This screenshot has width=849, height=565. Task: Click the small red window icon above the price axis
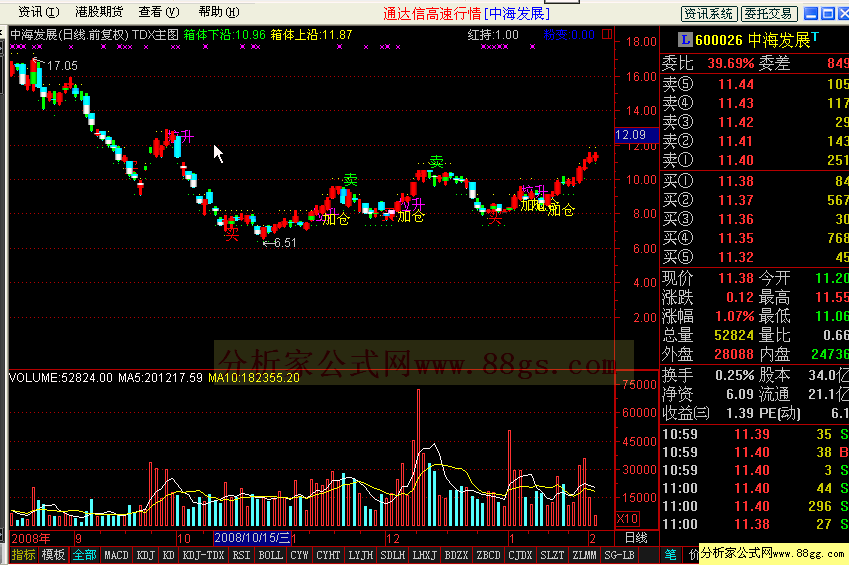pos(607,35)
